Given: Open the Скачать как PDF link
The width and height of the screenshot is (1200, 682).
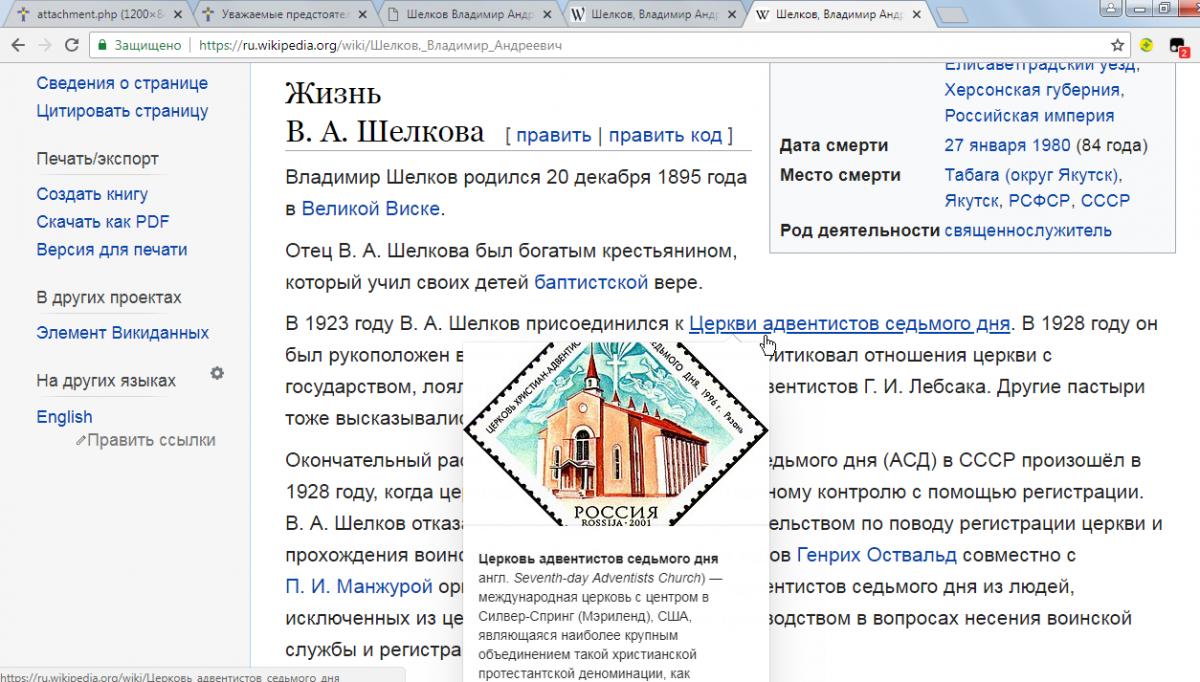Looking at the screenshot, I should pos(103,222).
